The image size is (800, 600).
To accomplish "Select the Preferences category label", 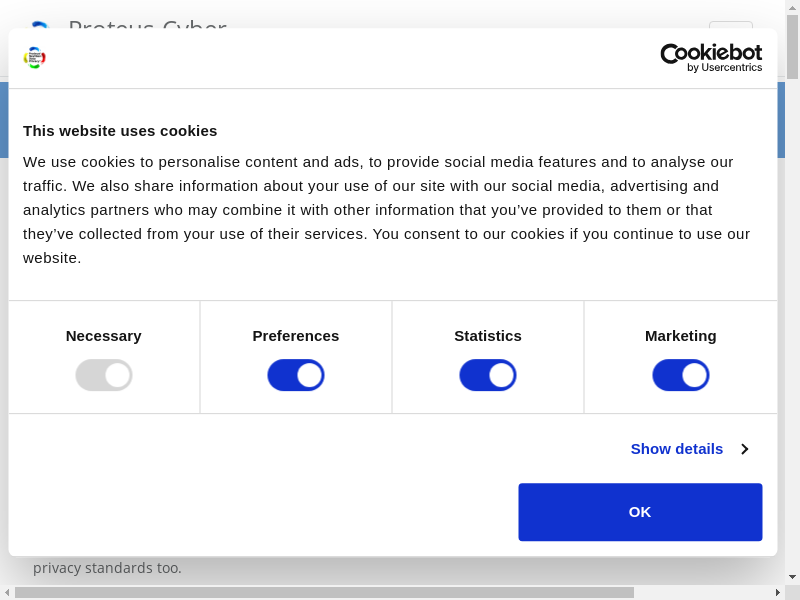I will (296, 336).
